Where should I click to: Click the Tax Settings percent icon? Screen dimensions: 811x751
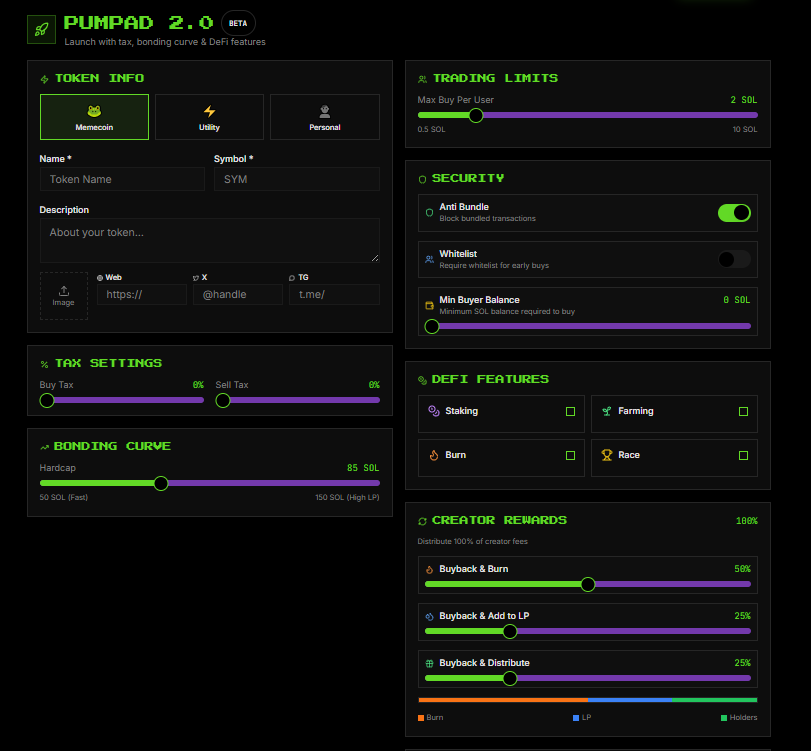(44, 364)
